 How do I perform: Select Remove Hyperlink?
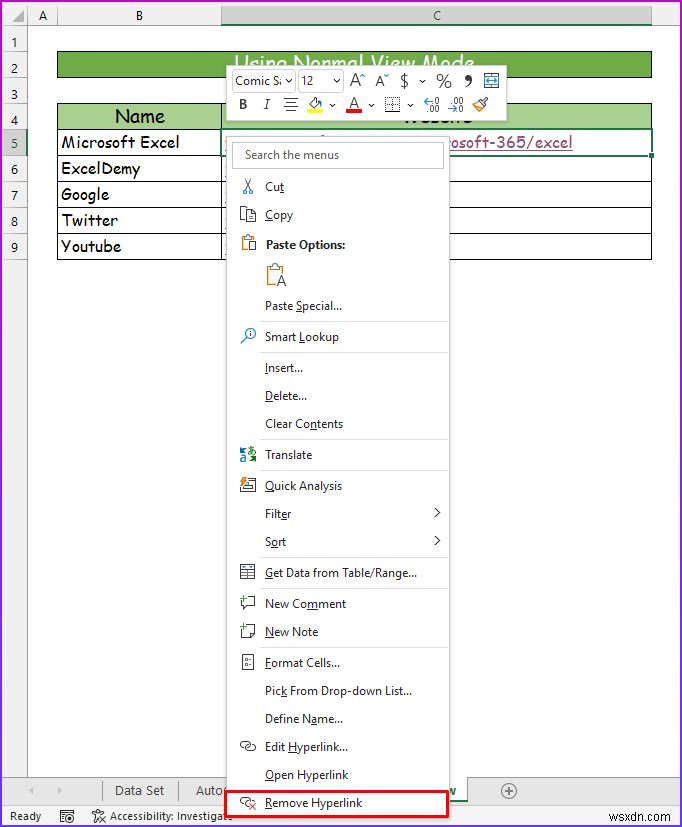coord(337,803)
